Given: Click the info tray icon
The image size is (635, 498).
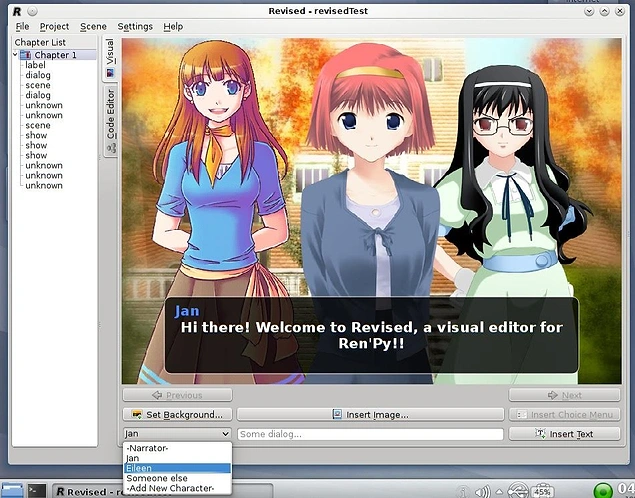Looking at the screenshot, I should 463,492.
